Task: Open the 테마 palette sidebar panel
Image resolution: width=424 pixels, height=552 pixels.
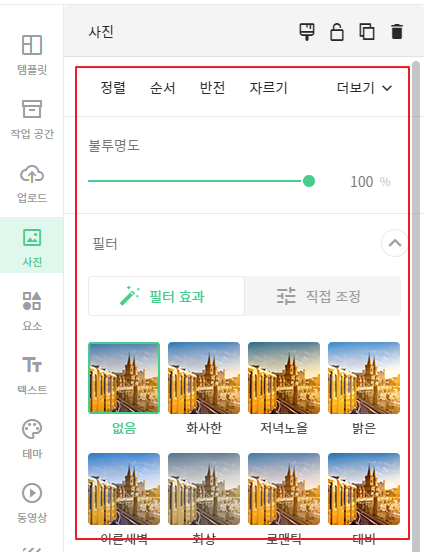Action: click(32, 438)
